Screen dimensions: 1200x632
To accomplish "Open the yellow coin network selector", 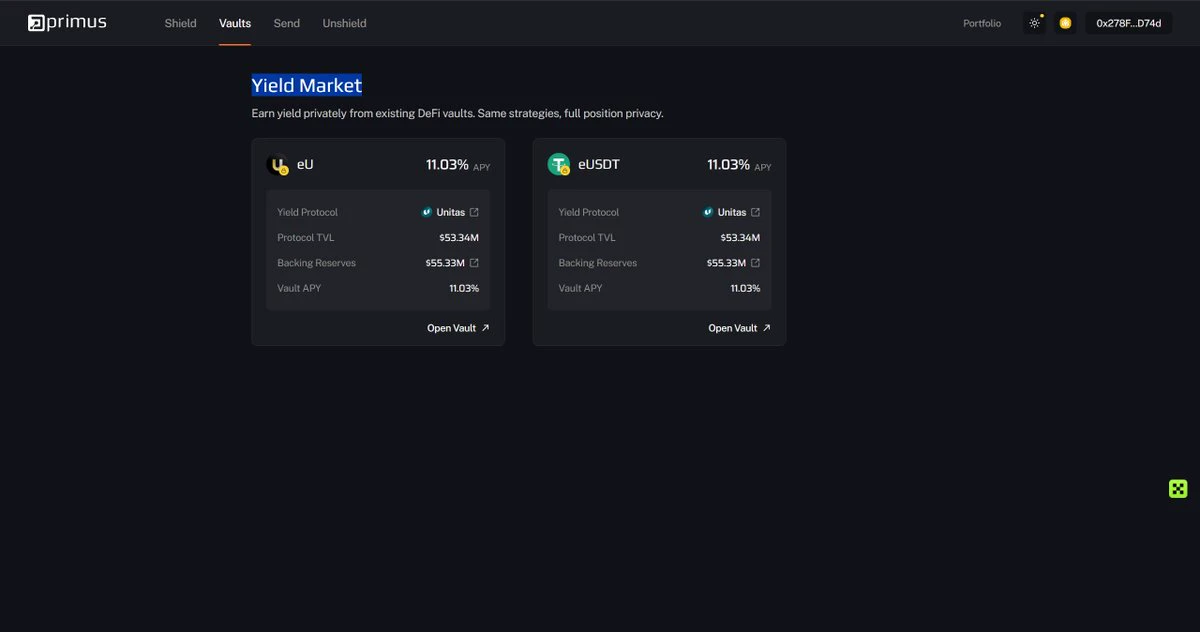I will [x=1065, y=23].
